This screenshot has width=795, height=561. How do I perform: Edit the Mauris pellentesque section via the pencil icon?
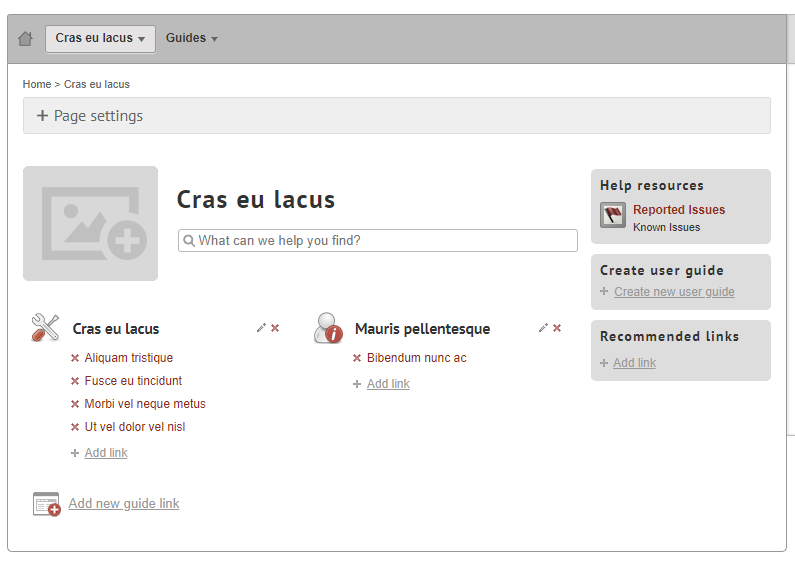543,328
